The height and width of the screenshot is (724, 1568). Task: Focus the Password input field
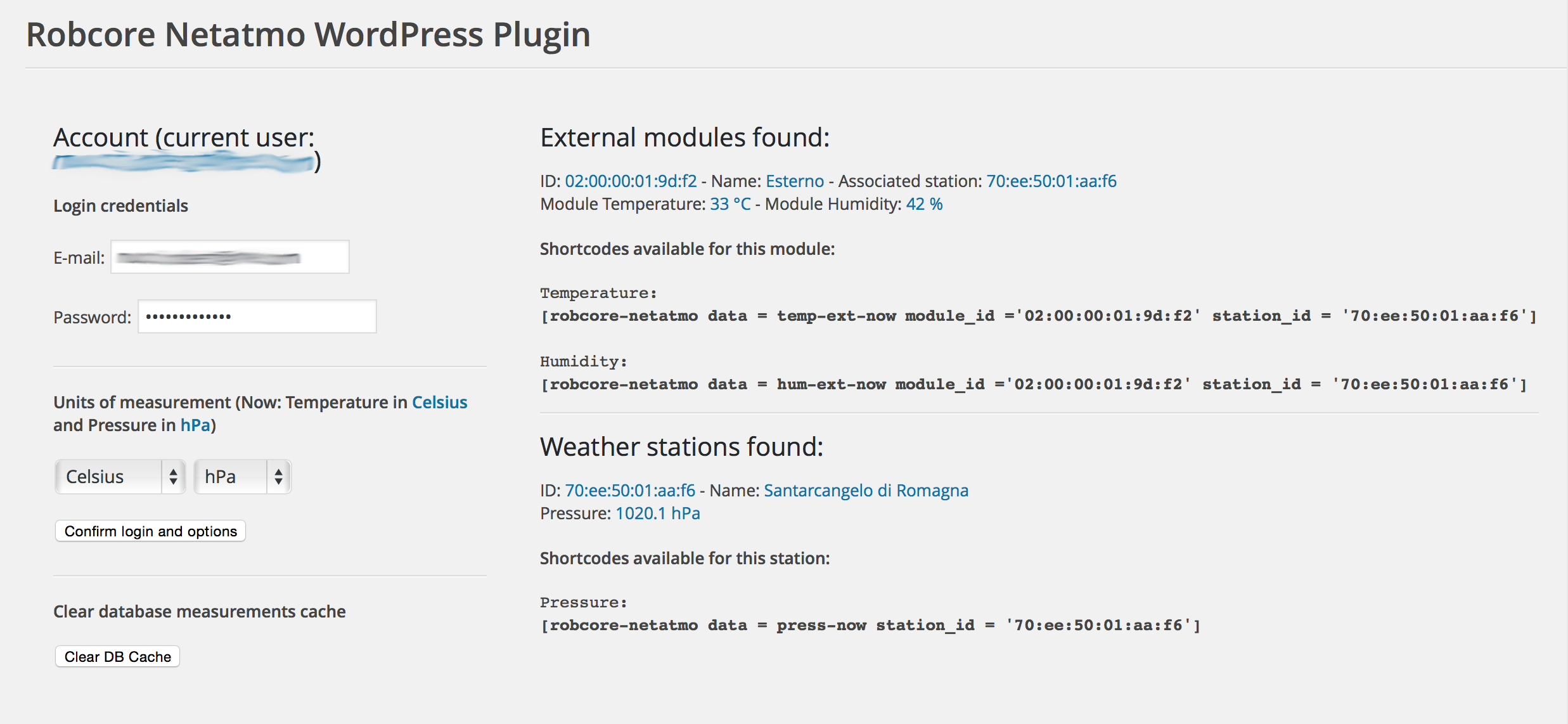[x=257, y=316]
